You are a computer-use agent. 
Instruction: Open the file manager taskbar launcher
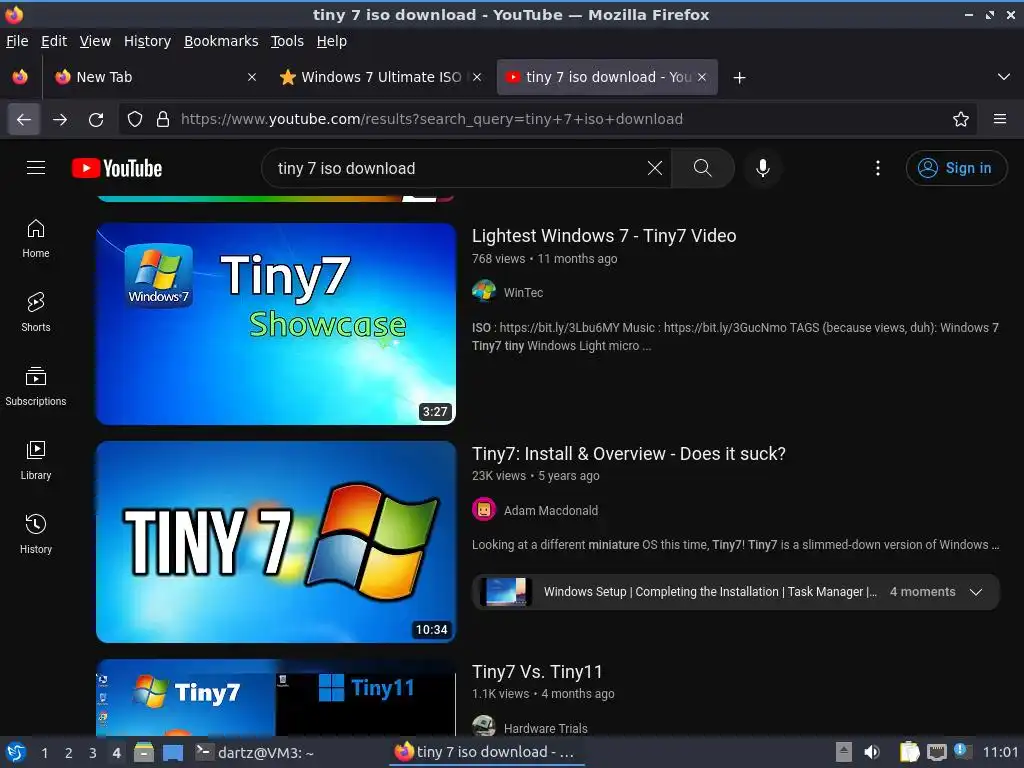pyautogui.click(x=144, y=752)
